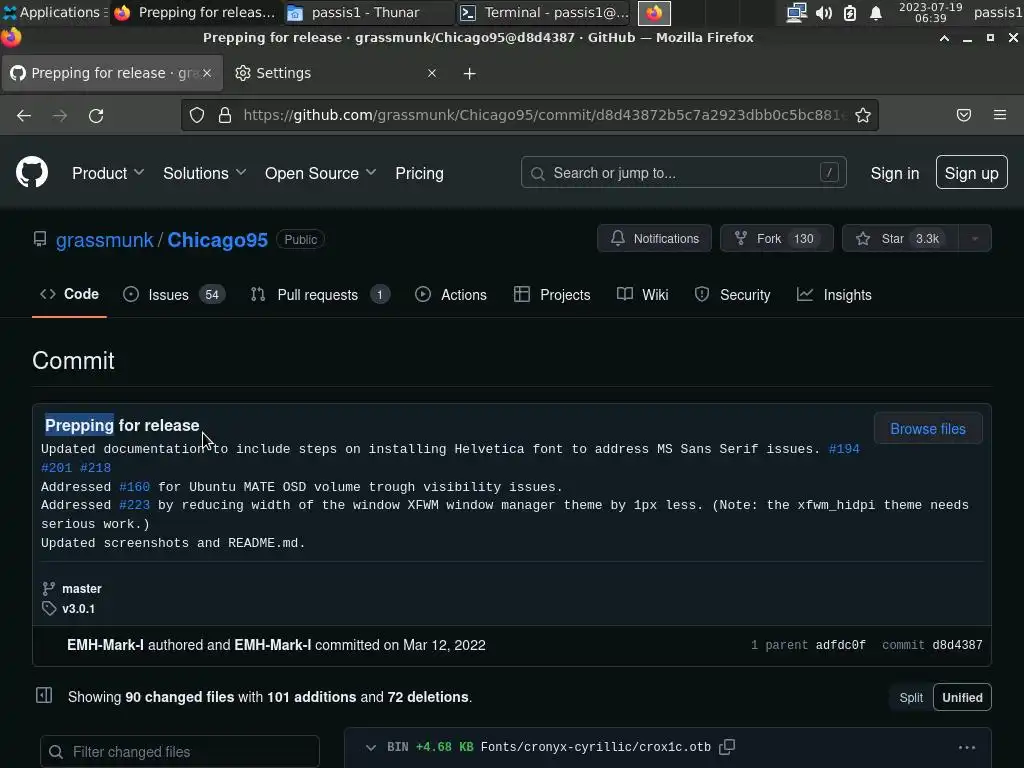Screen dimensions: 1024x768
Task: Bookmark this page with the star icon
Action: click(x=863, y=116)
